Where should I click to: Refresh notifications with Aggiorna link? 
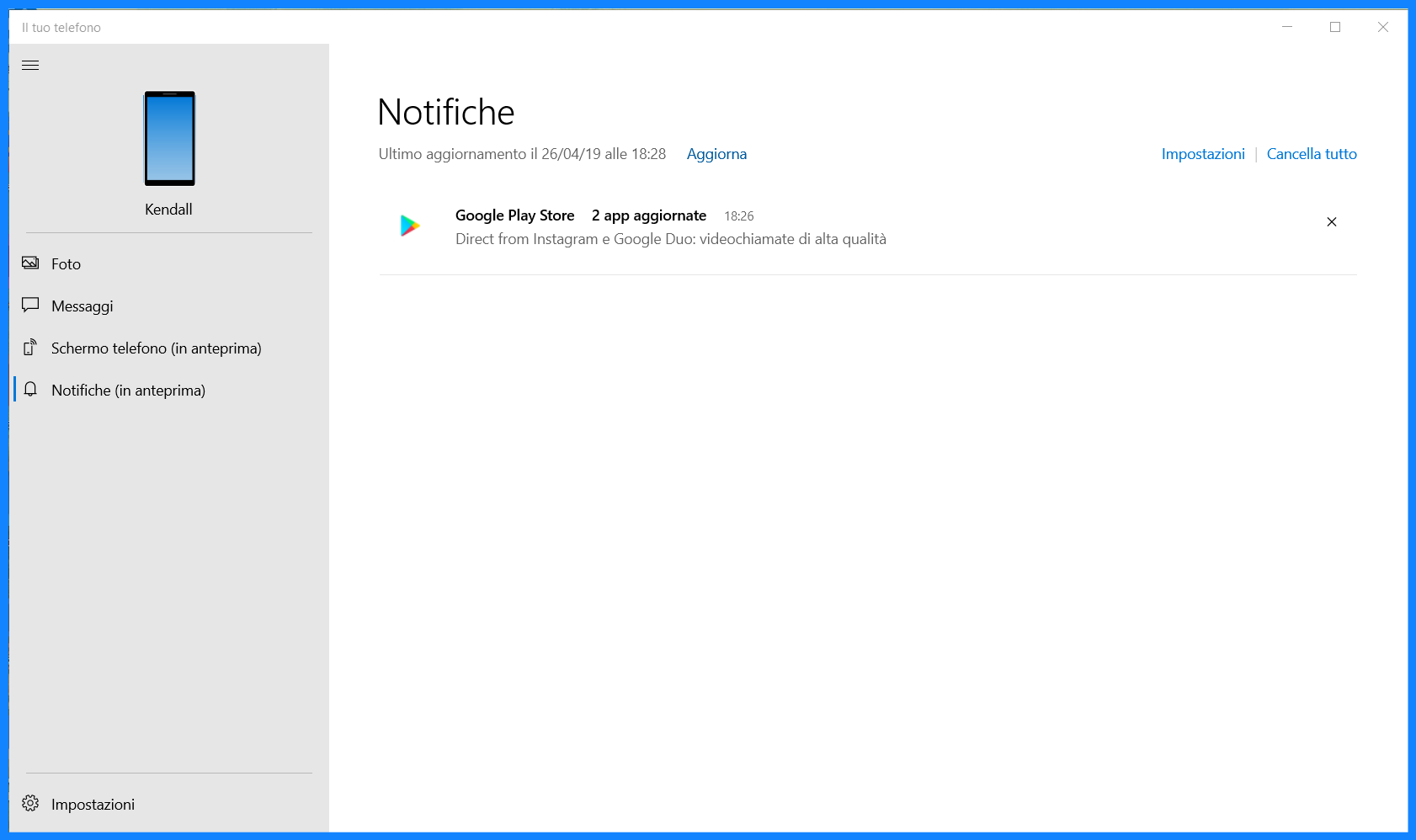coord(716,154)
